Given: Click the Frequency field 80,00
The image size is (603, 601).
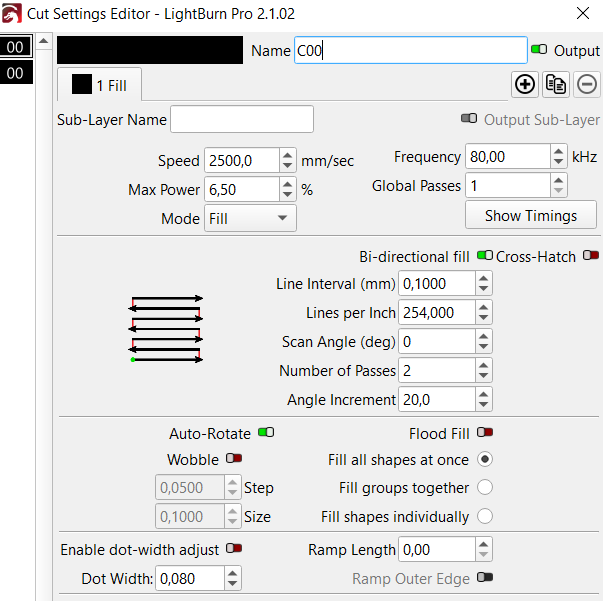Looking at the screenshot, I should click(508, 156).
